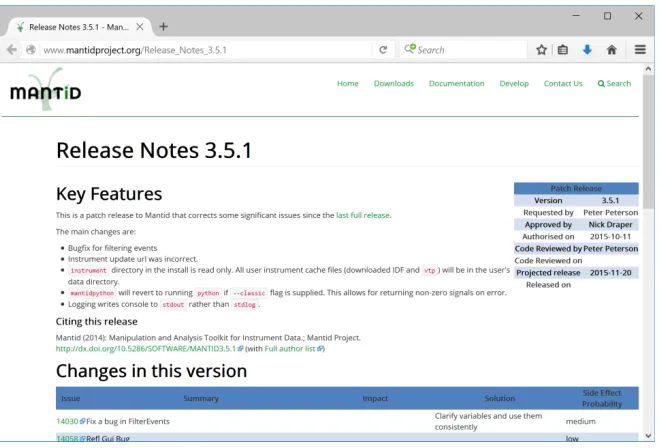The height and width of the screenshot is (448, 662).
Task: Maximize the browser window
Action: [607, 16]
